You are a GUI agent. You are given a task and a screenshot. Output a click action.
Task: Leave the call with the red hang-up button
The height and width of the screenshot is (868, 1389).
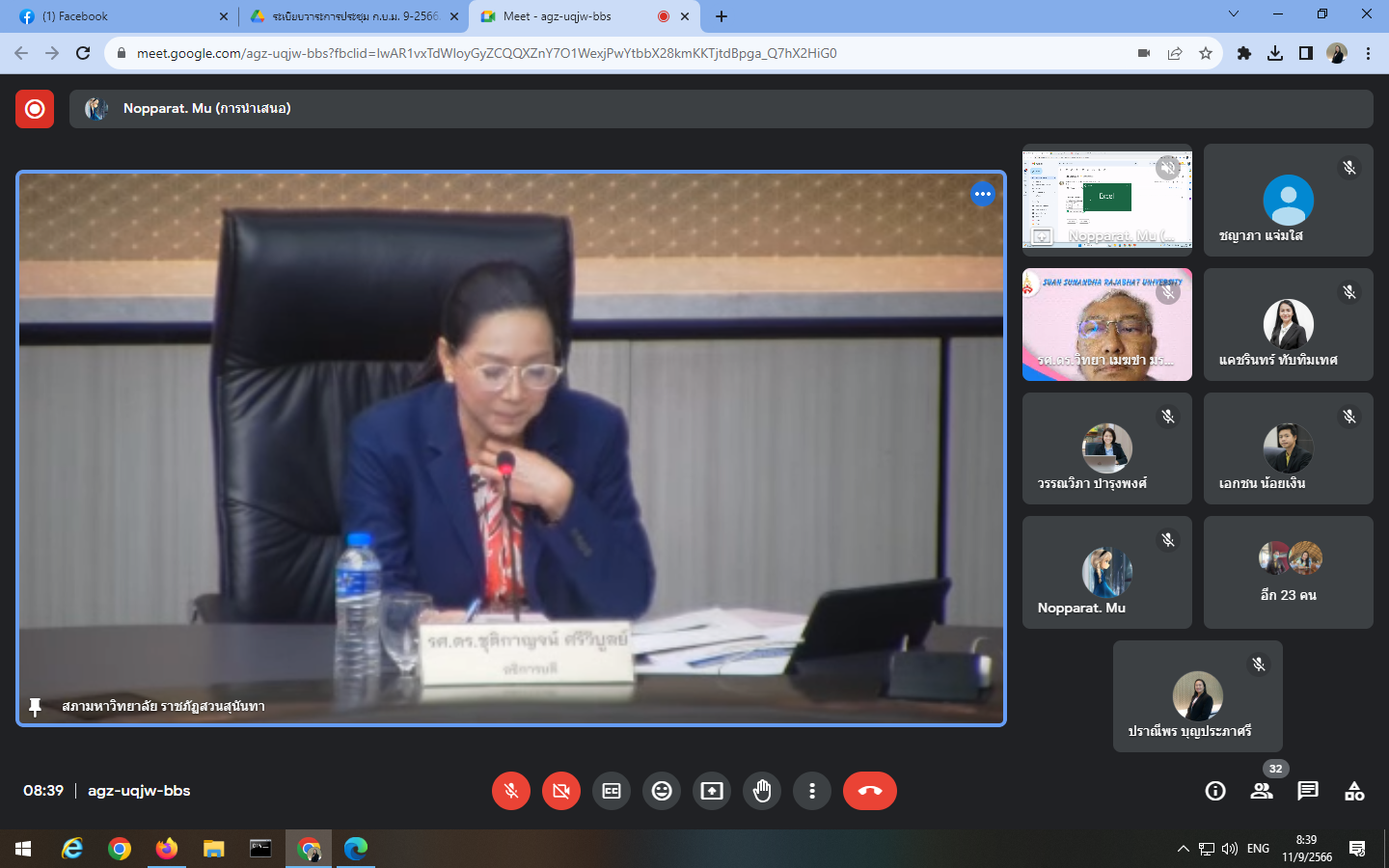[870, 791]
